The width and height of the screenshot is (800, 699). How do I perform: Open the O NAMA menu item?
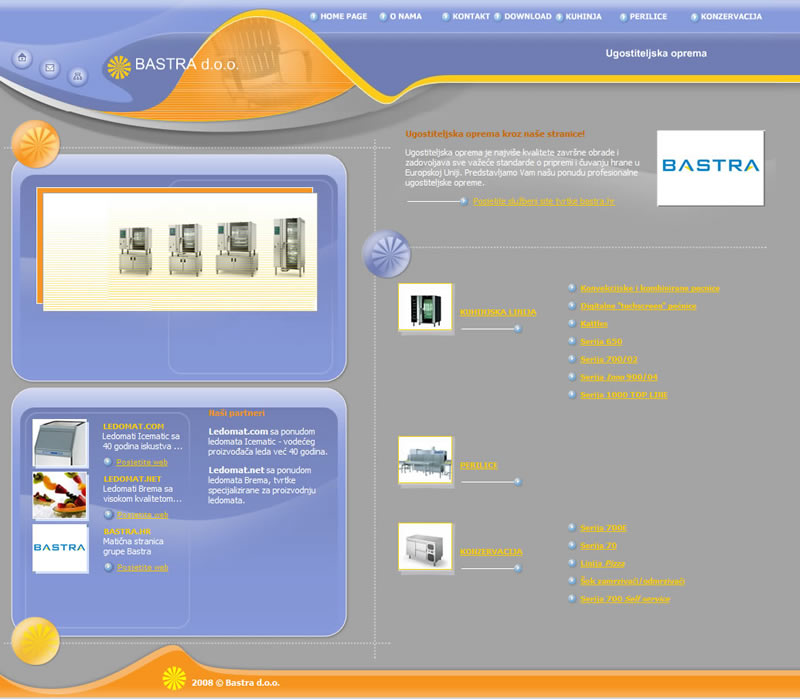(x=406, y=16)
